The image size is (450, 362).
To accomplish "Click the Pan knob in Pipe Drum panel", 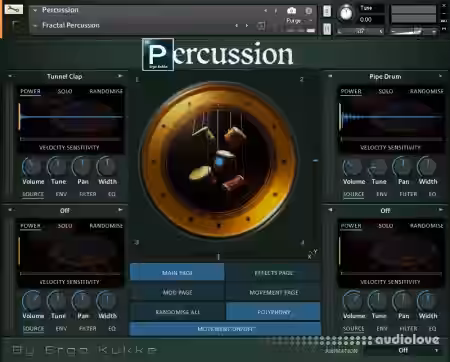I will pyautogui.click(x=403, y=167).
